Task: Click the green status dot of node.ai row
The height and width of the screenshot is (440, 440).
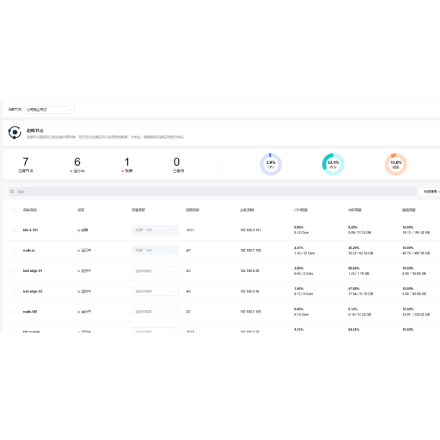Action: [x=79, y=251]
